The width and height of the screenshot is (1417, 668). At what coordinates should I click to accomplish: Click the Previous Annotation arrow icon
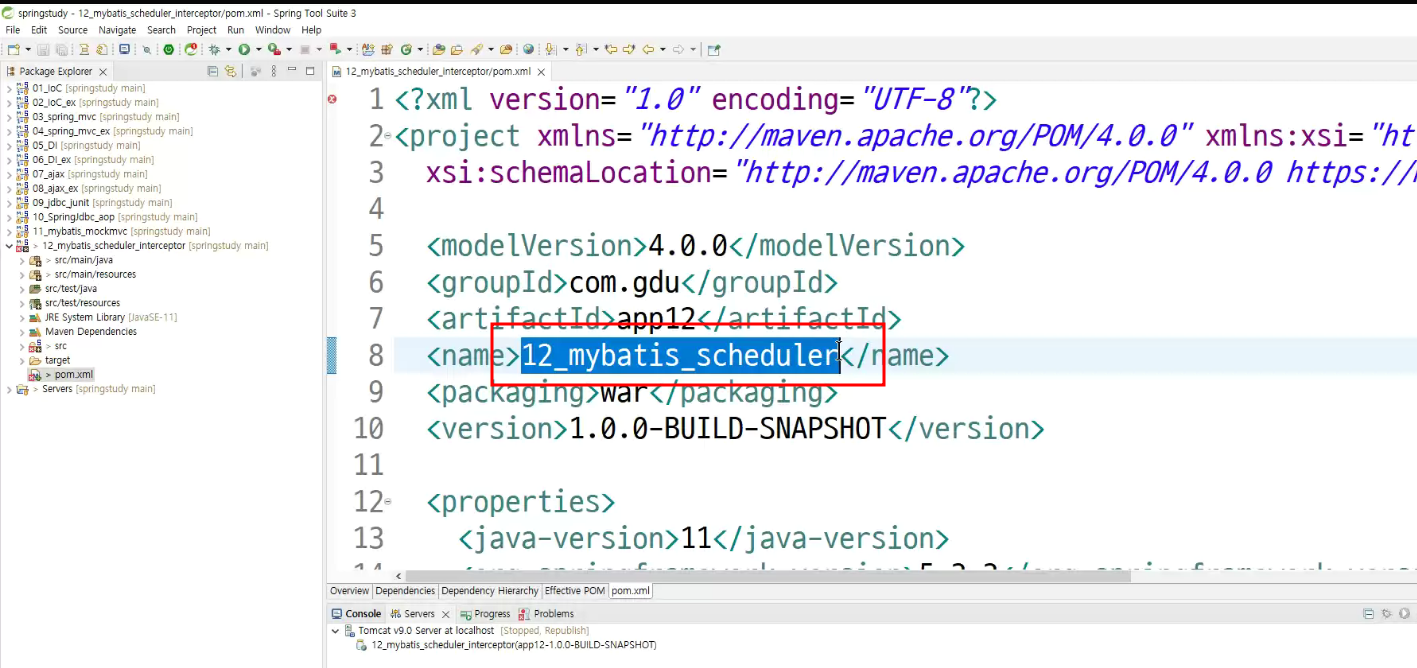tap(580, 49)
